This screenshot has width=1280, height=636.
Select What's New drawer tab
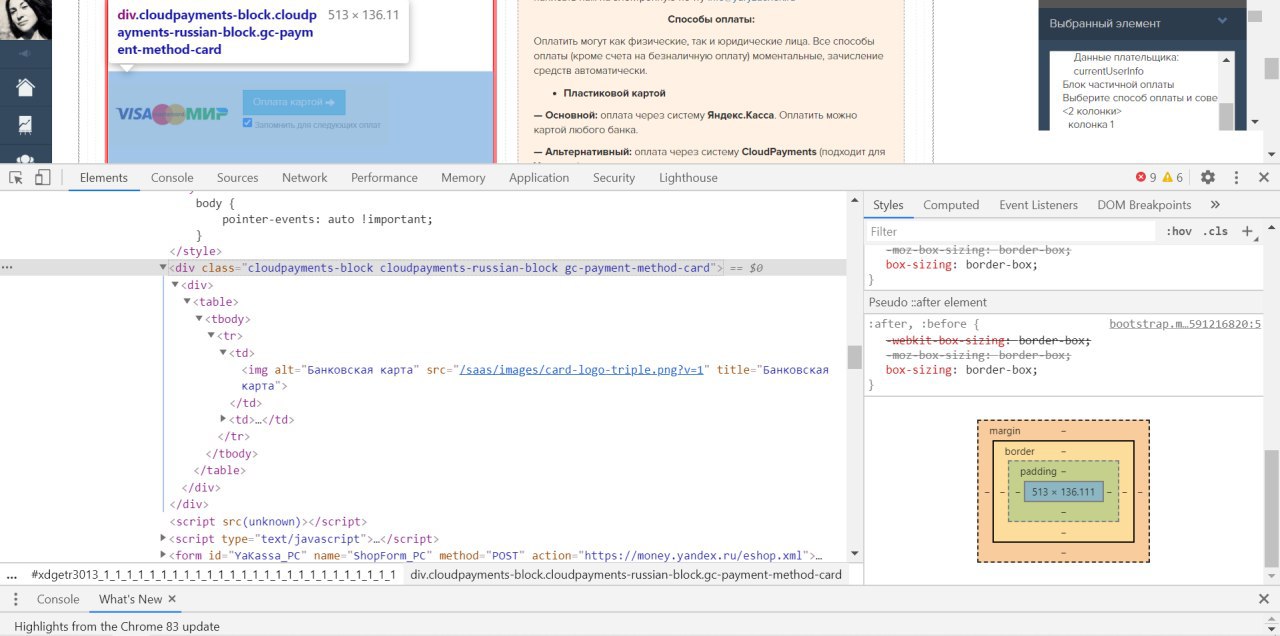coord(130,599)
